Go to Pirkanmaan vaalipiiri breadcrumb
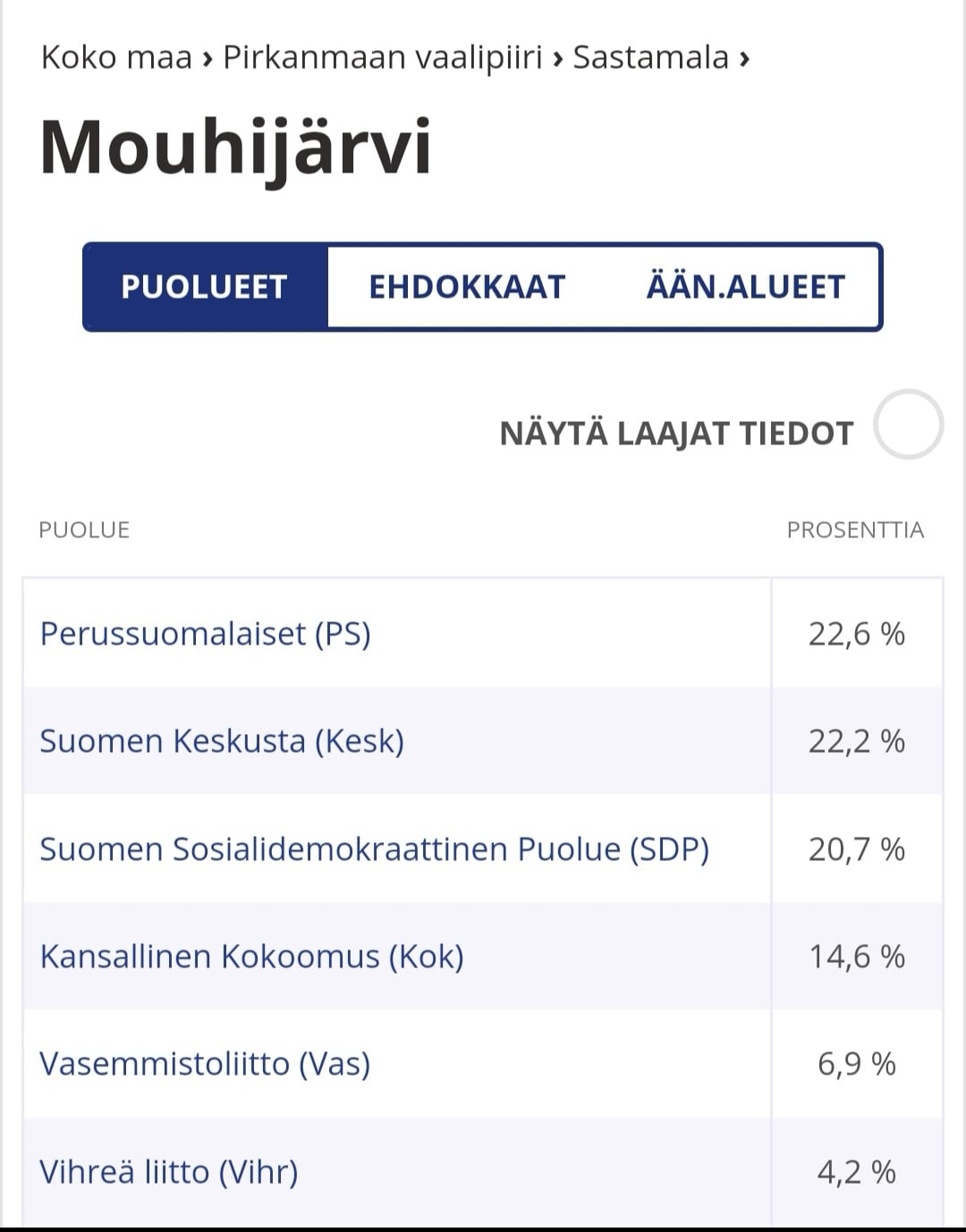The width and height of the screenshot is (966, 1232). pos(383,57)
